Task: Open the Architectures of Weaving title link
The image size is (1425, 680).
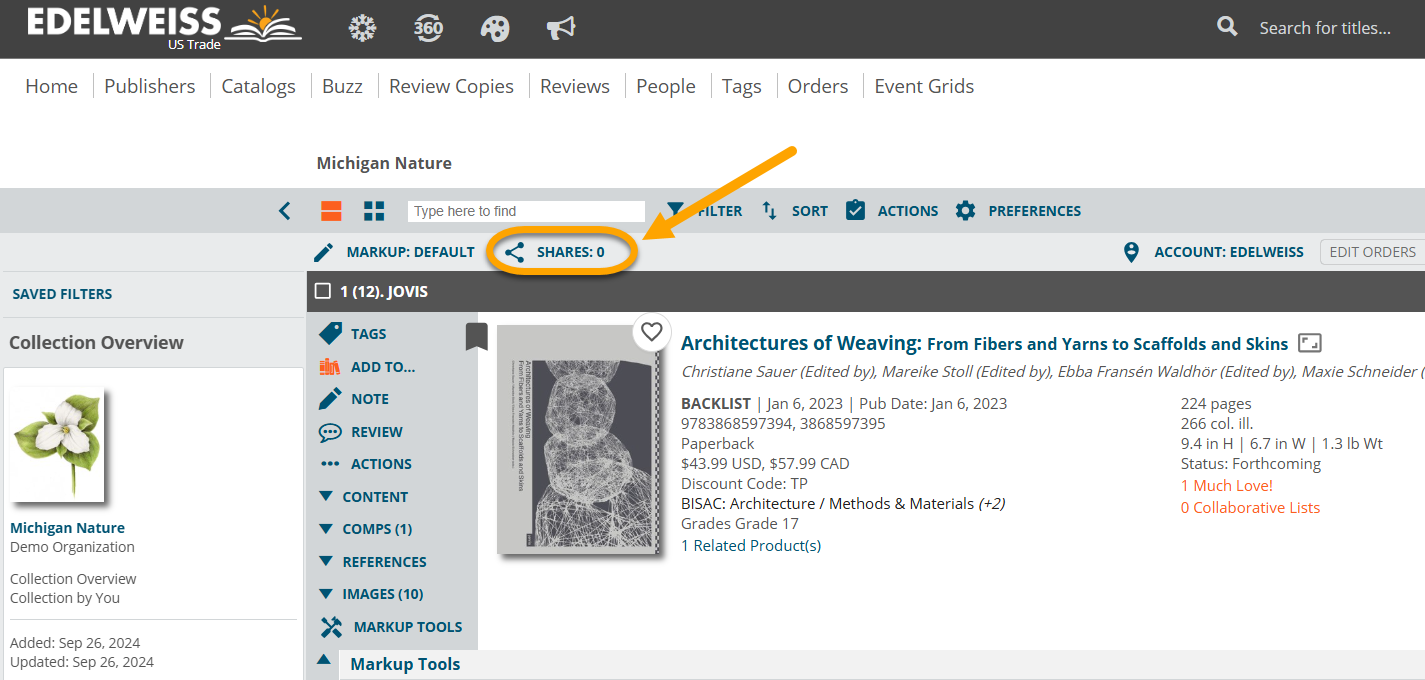Action: (x=984, y=343)
